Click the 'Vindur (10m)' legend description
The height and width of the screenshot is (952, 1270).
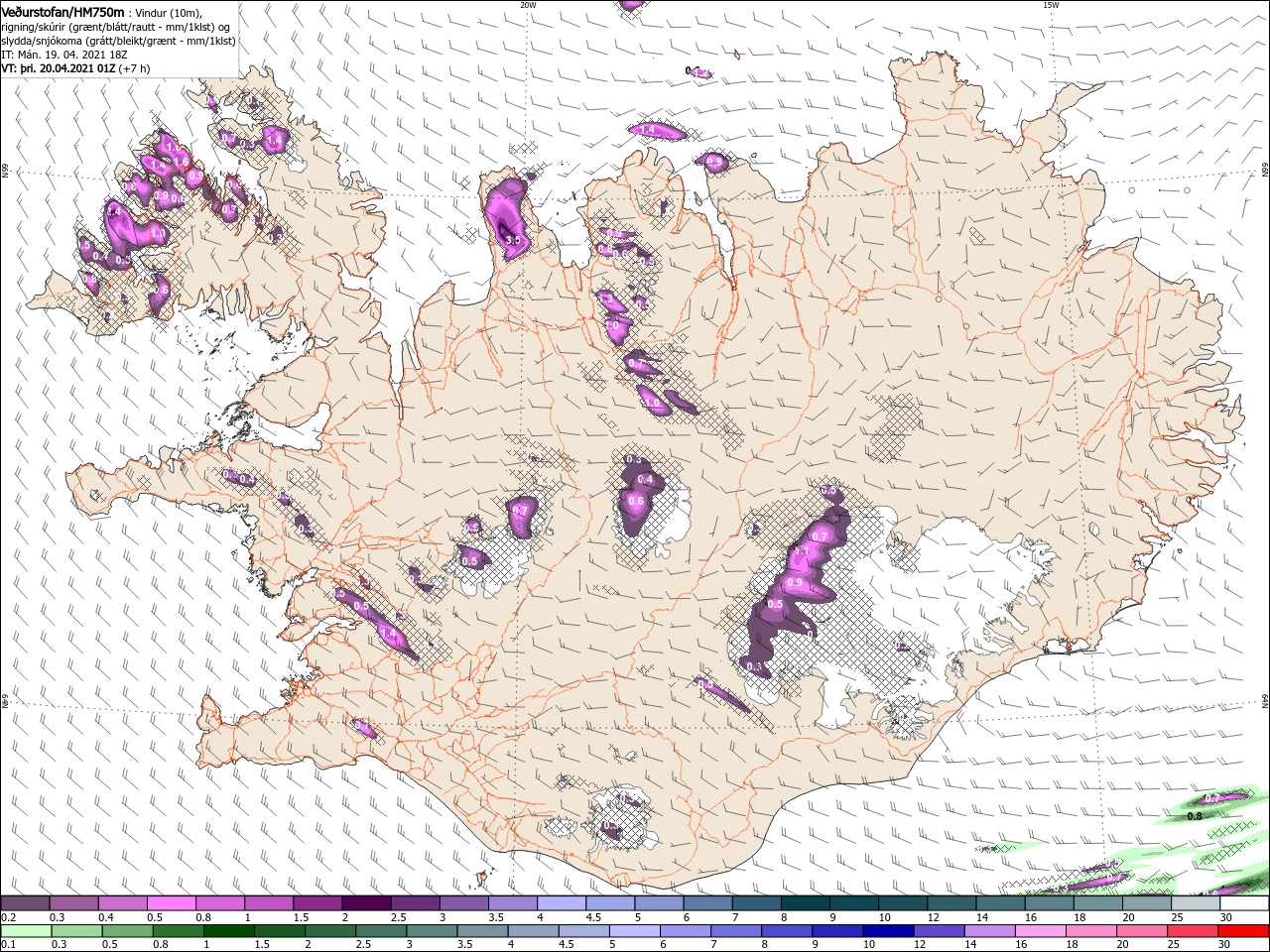[169, 13]
